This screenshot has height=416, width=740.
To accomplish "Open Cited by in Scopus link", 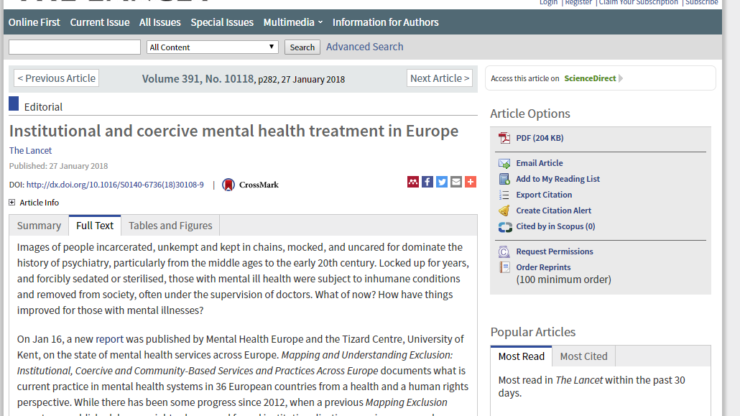I will [555, 226].
